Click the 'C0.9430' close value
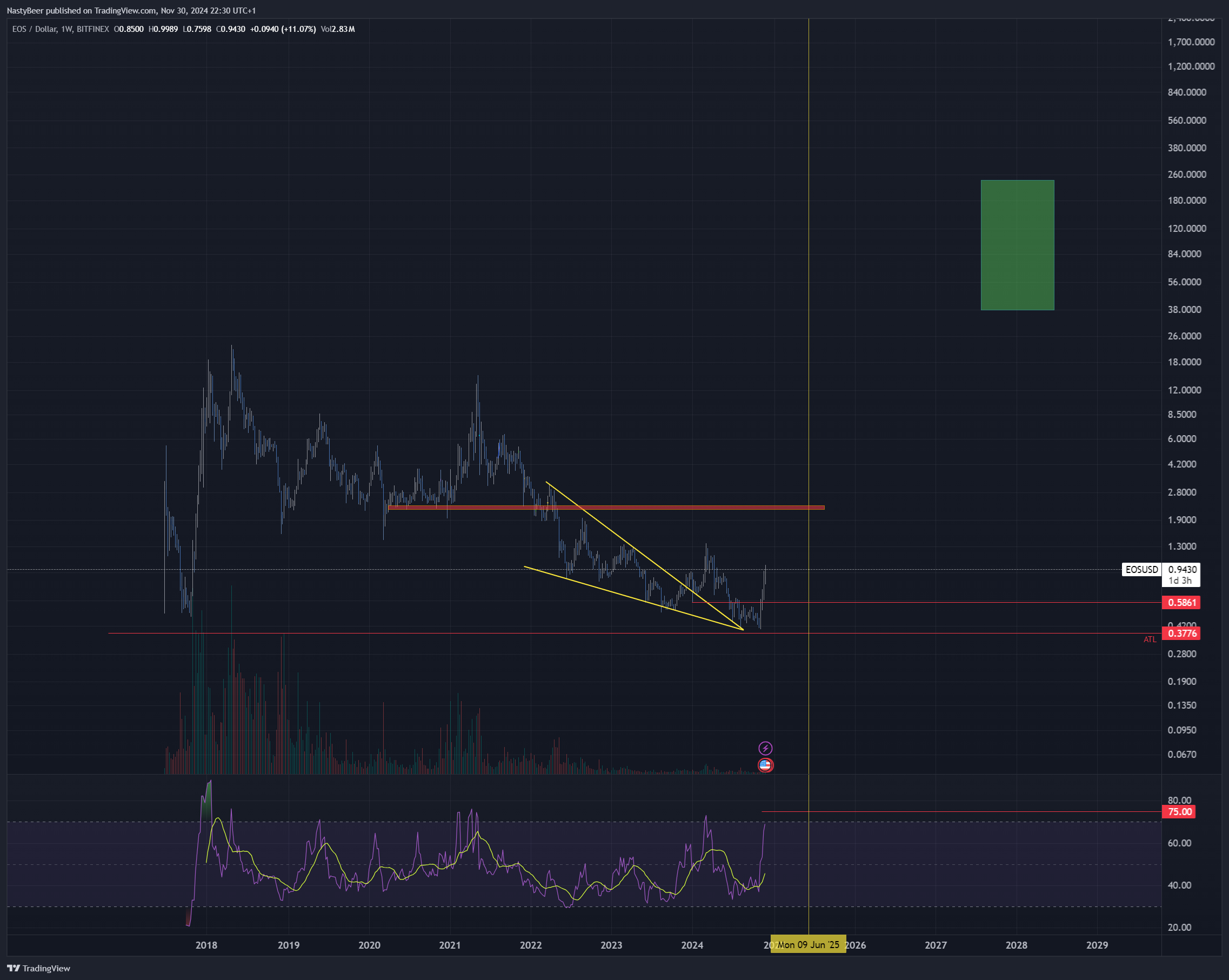 pyautogui.click(x=231, y=29)
